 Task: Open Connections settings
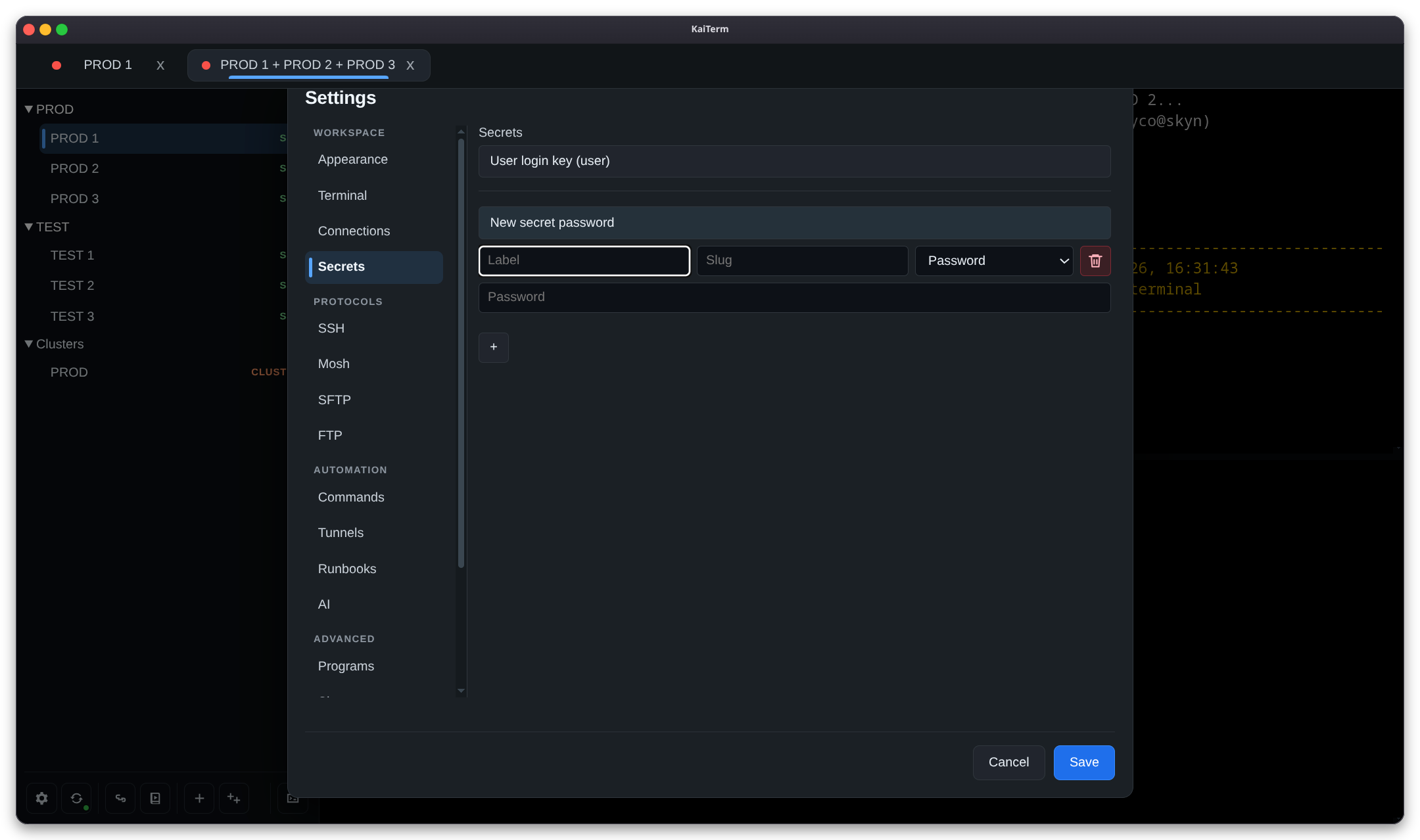pos(373,231)
